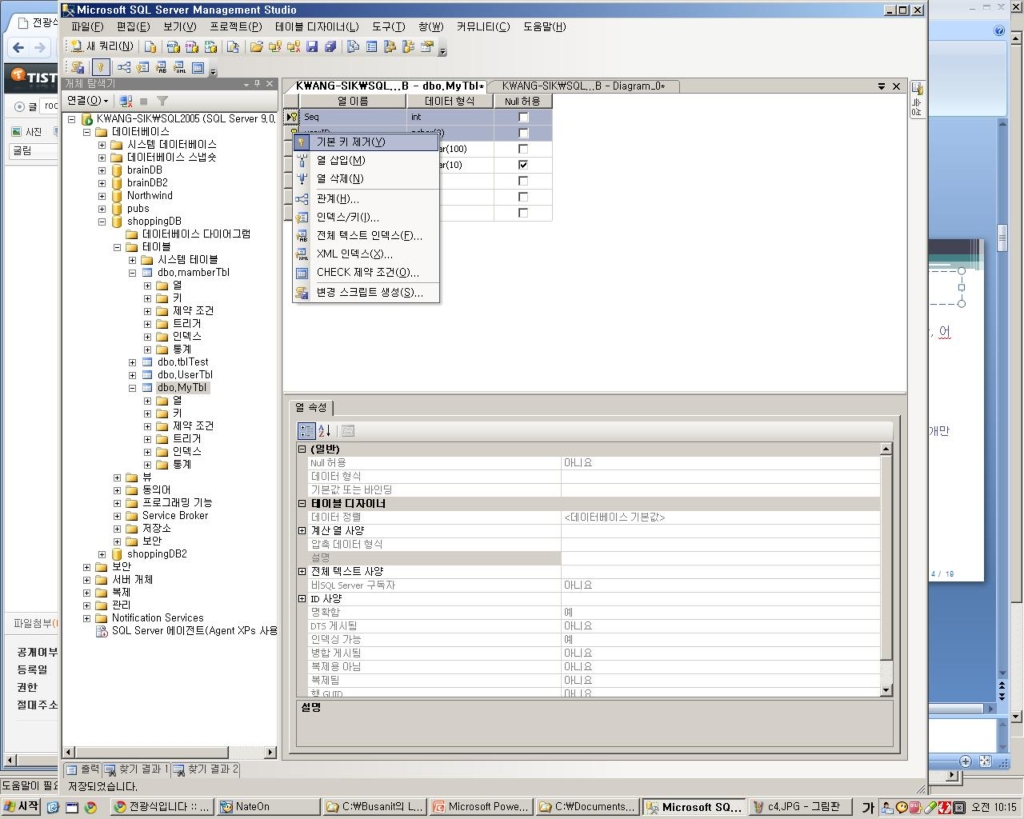Screen dimensions: 1024x819
Task: Expand the 계산 열 사양 property group
Action: (x=302, y=530)
